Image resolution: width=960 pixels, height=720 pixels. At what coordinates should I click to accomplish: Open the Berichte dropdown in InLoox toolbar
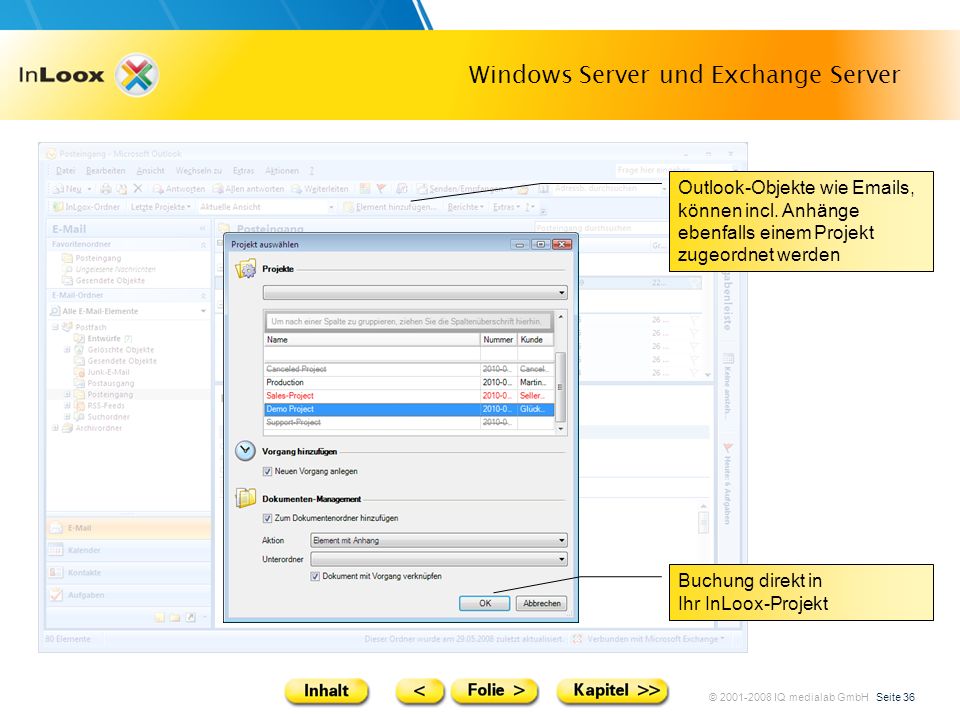(465, 207)
